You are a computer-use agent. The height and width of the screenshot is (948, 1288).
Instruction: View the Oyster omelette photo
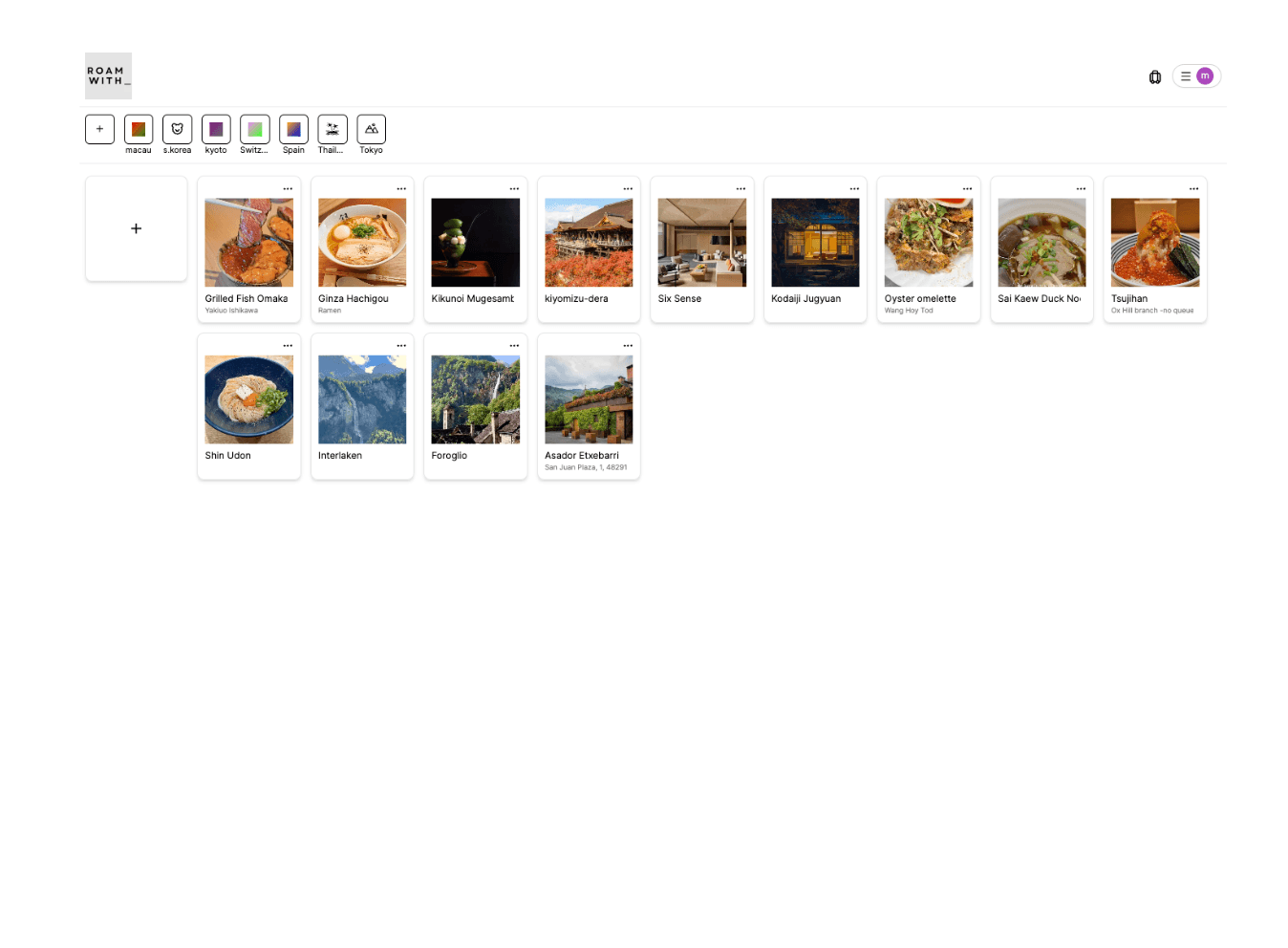[x=929, y=243]
